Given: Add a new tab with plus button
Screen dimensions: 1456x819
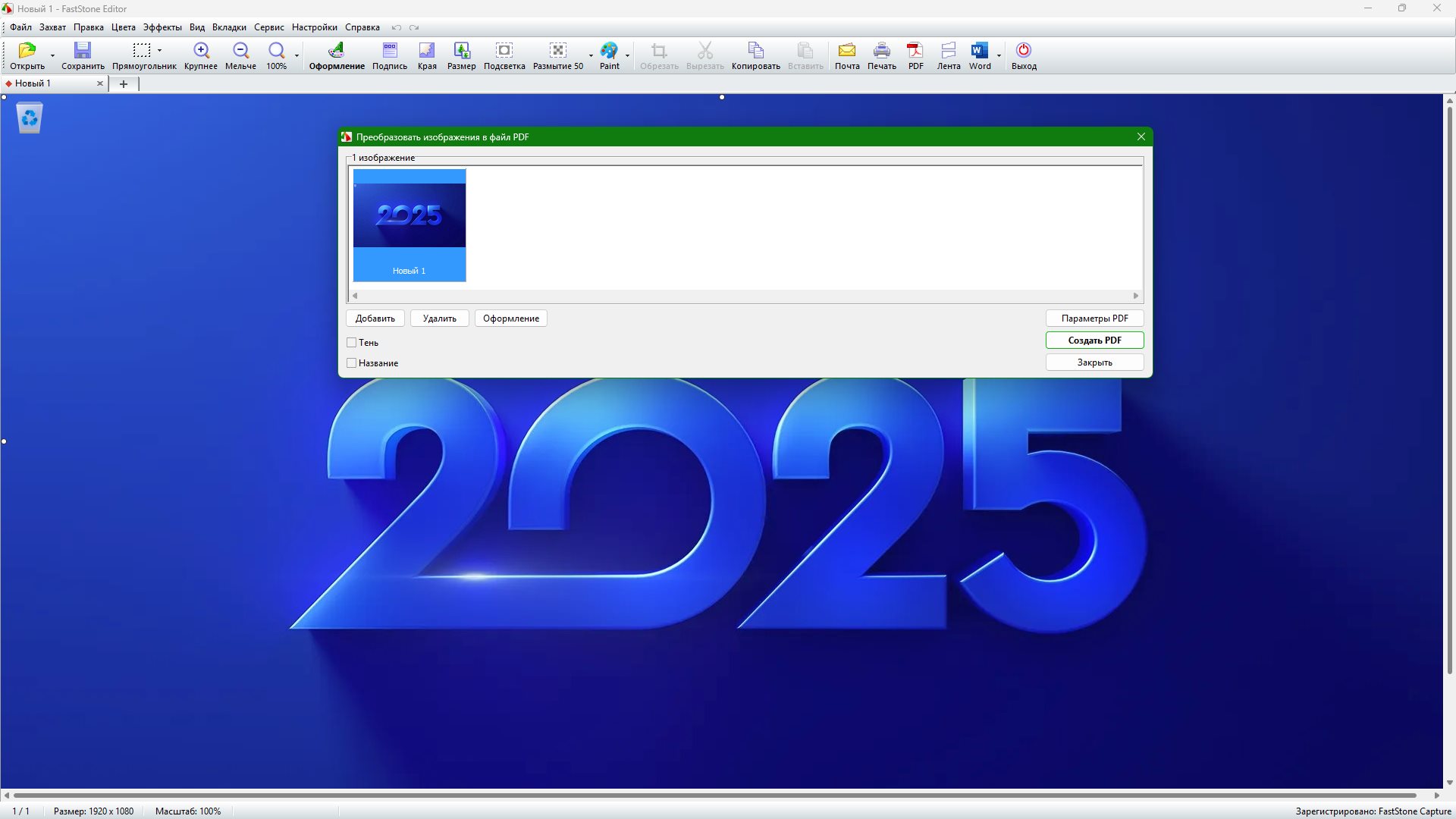Looking at the screenshot, I should [124, 84].
